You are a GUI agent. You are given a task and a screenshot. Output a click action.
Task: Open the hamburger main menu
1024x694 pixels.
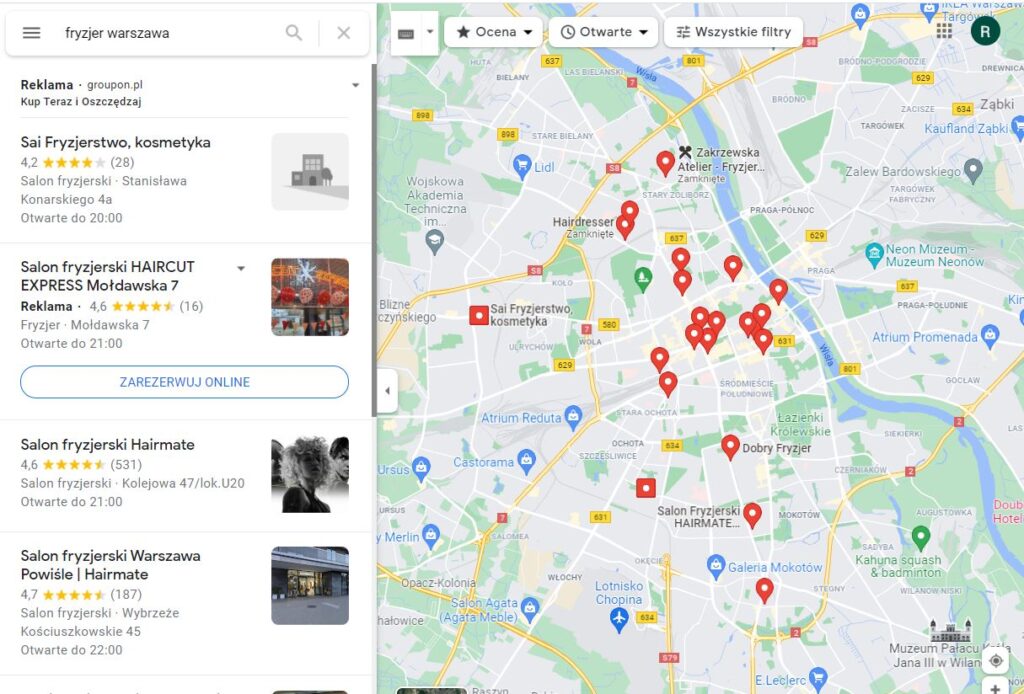click(32, 33)
